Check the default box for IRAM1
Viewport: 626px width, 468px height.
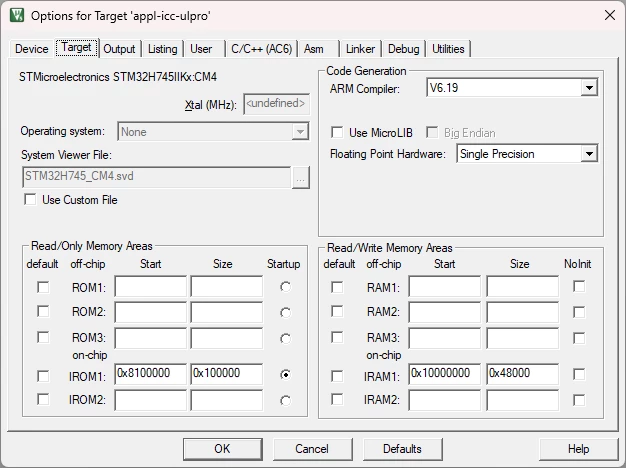coord(337,376)
